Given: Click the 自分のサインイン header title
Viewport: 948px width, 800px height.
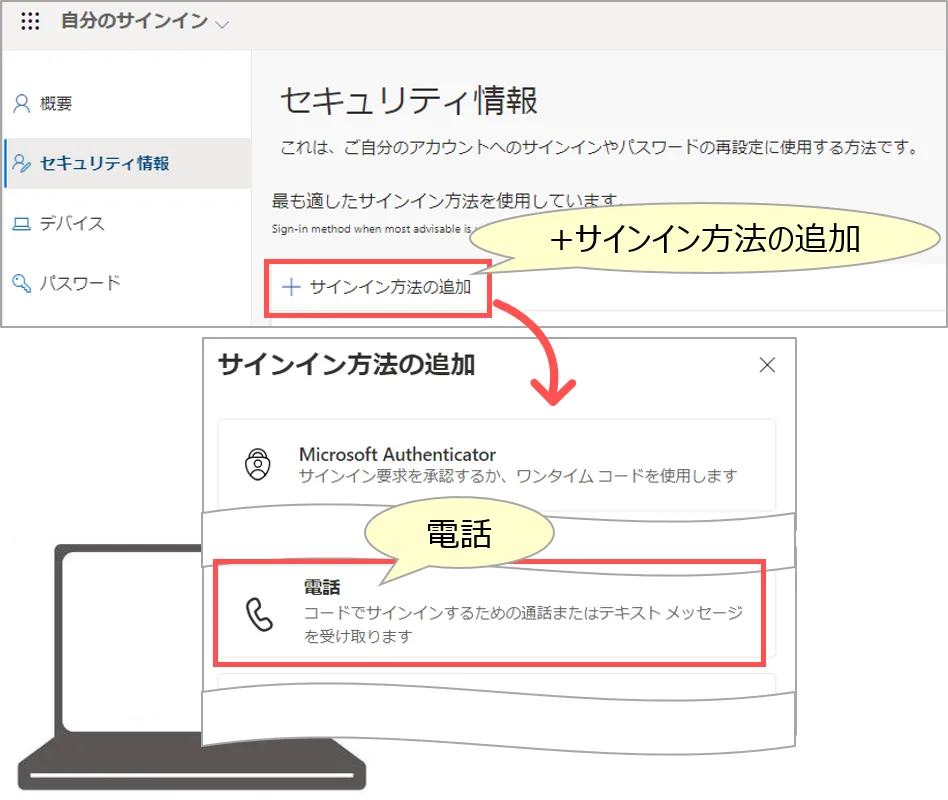Looking at the screenshot, I should click(x=134, y=22).
